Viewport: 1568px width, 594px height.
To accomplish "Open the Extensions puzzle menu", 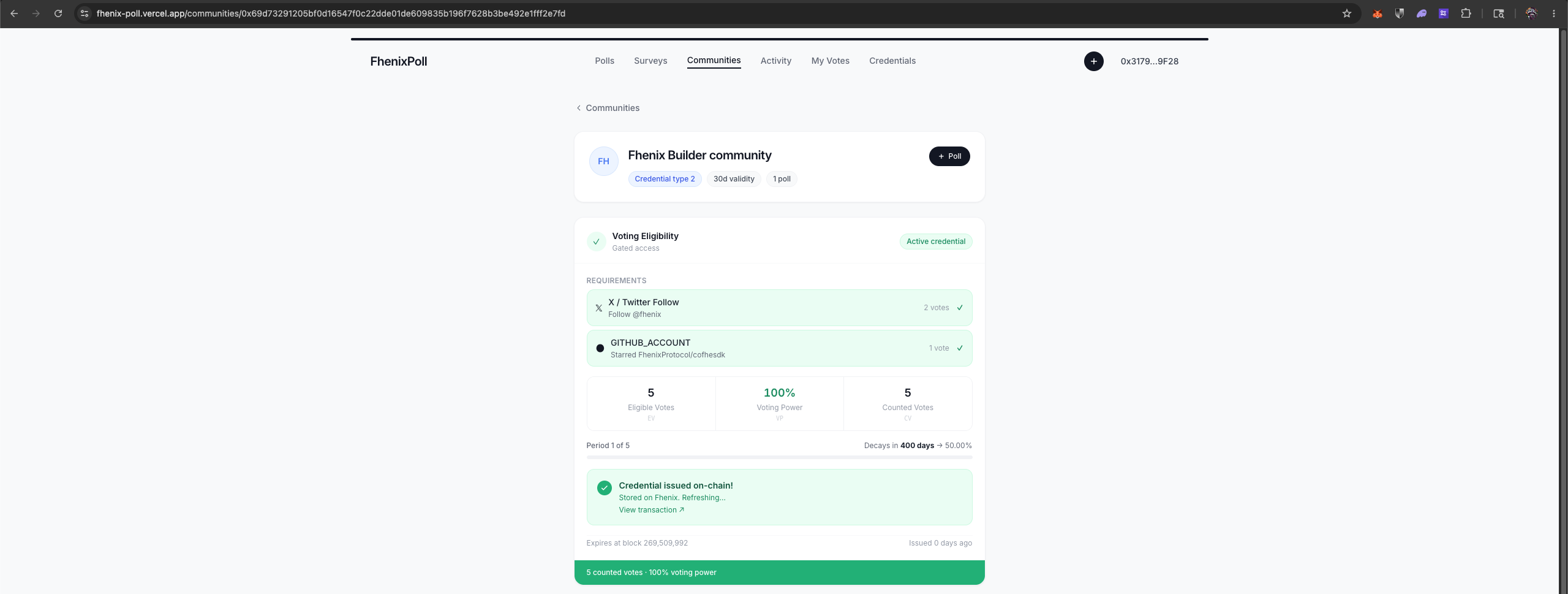I will [x=1466, y=13].
